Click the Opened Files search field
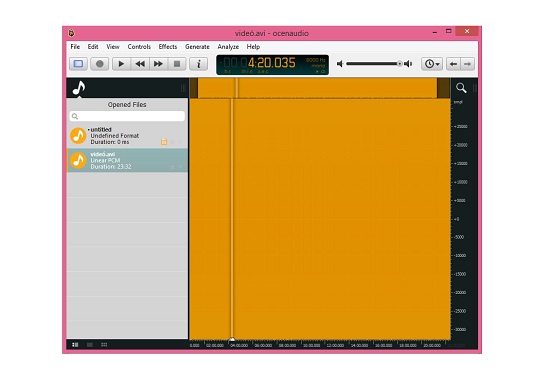This screenshot has width=550, height=387. (x=127, y=116)
